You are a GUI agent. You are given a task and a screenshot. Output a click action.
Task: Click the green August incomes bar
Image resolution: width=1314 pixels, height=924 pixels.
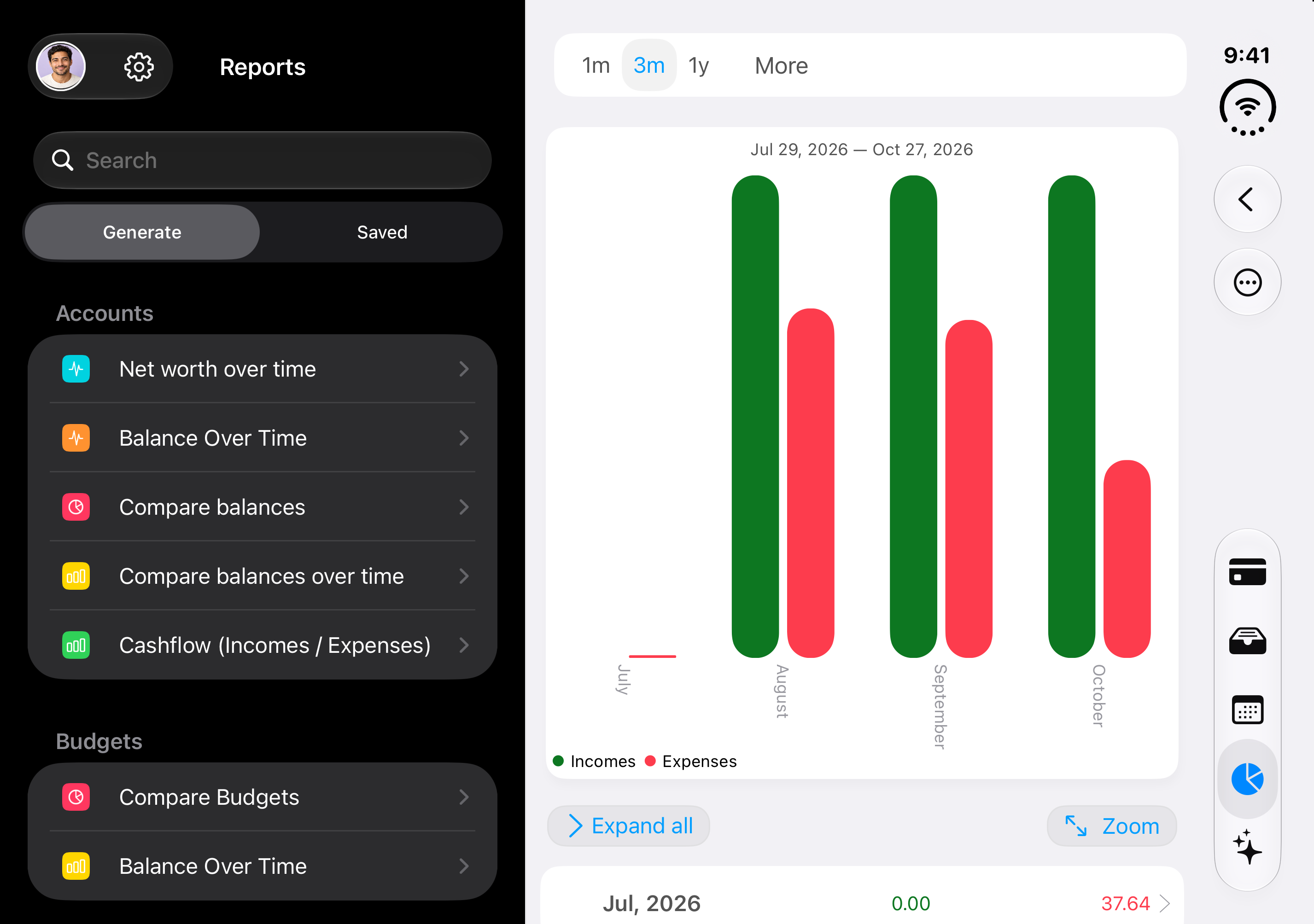point(755,417)
